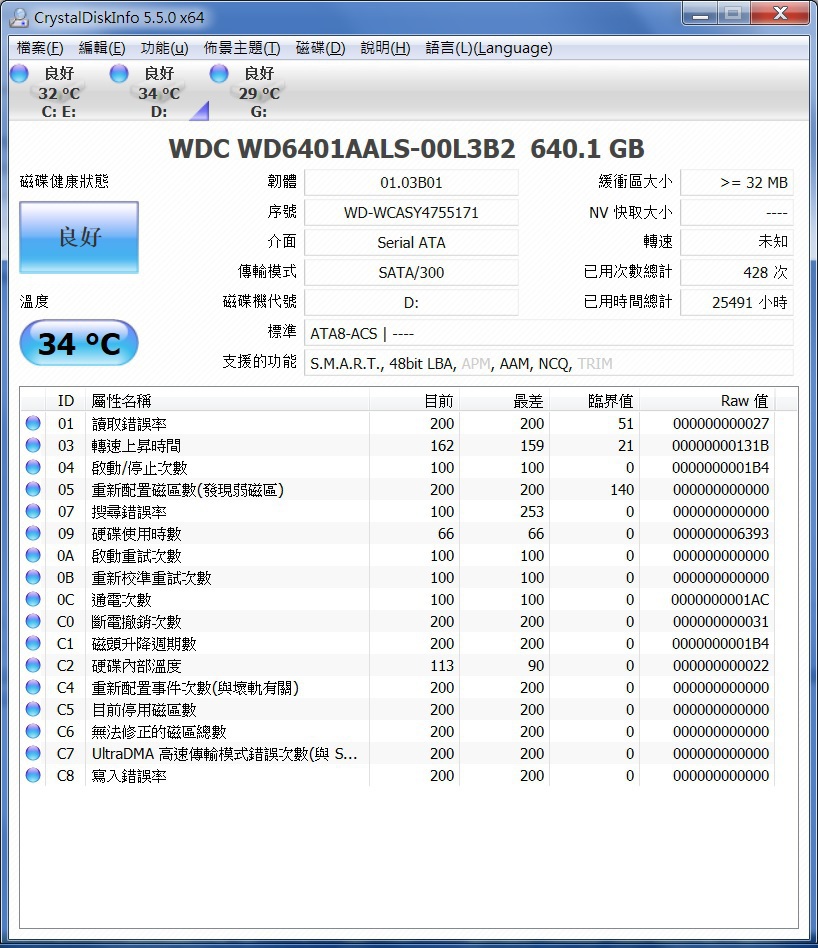Select the 硬碟使用時數 attribute name

pos(136,534)
